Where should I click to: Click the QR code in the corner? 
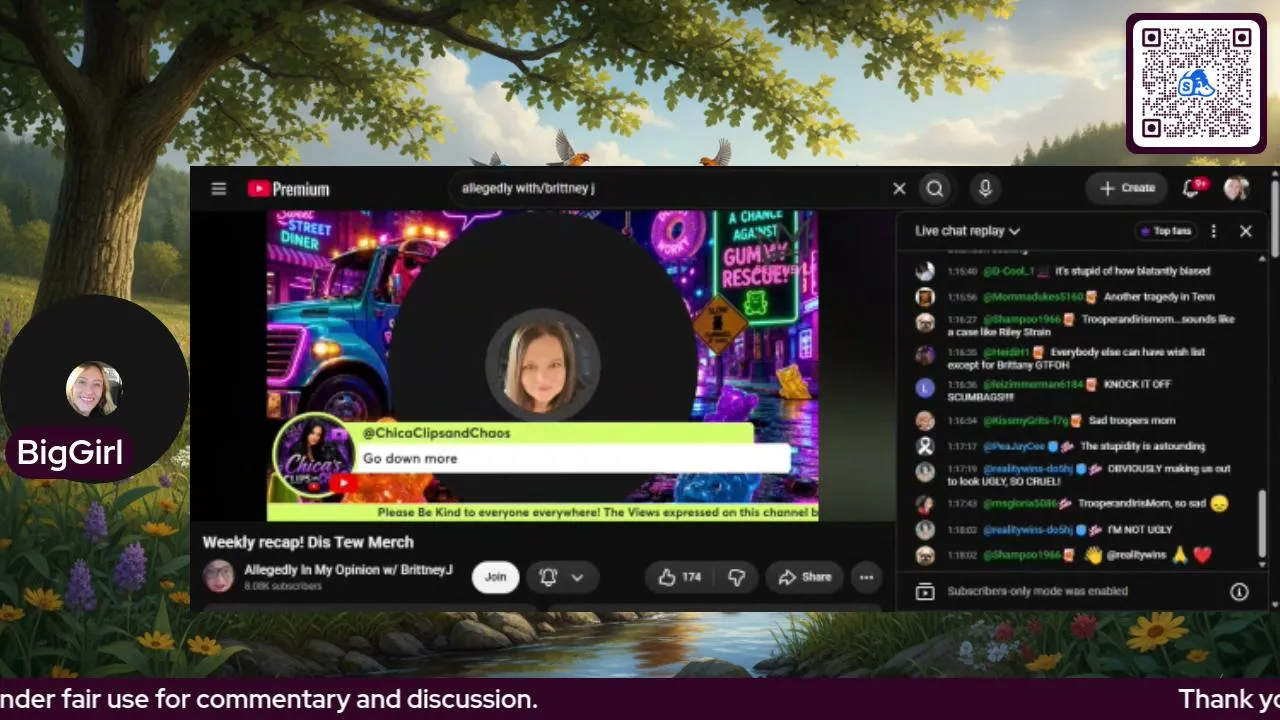1196,83
